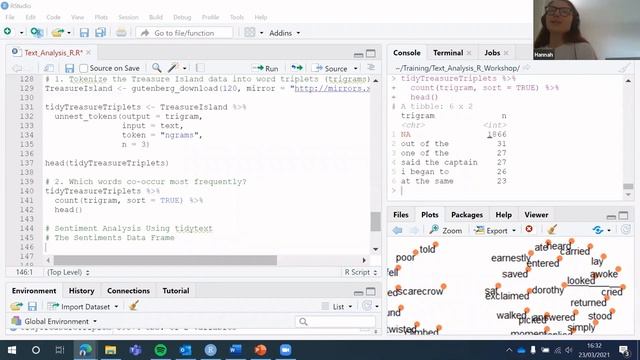Open the Source button dropdown arrow
This screenshot has width=640, height=360.
356,69
